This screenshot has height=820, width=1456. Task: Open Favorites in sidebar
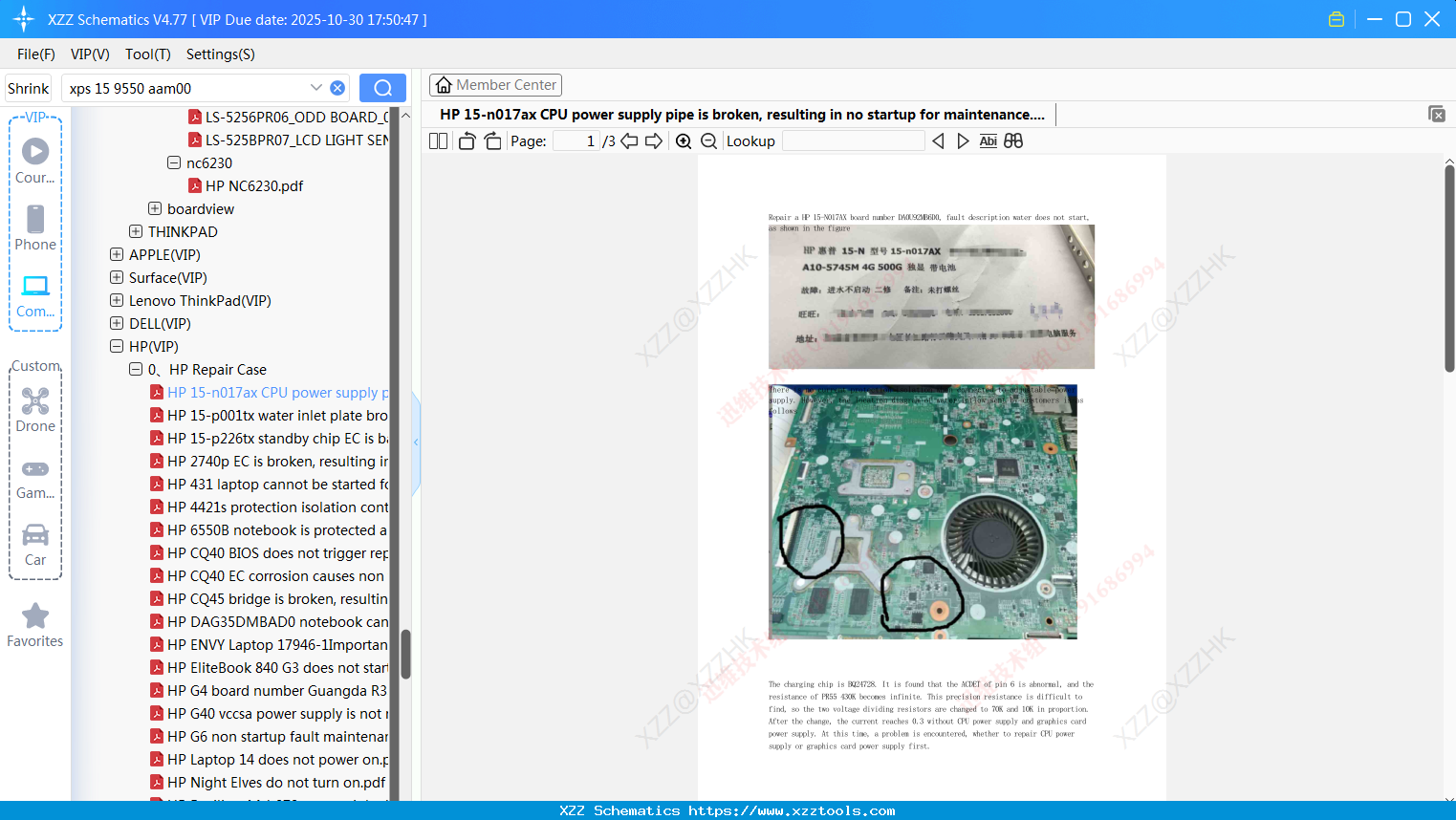[35, 625]
